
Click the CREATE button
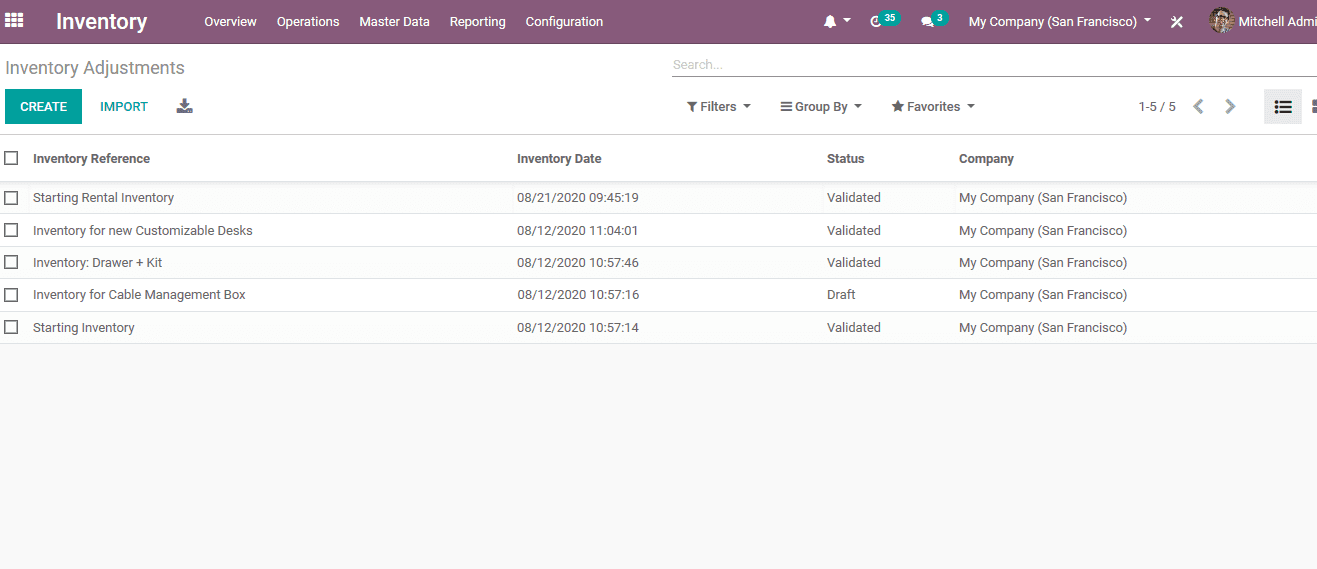click(43, 106)
